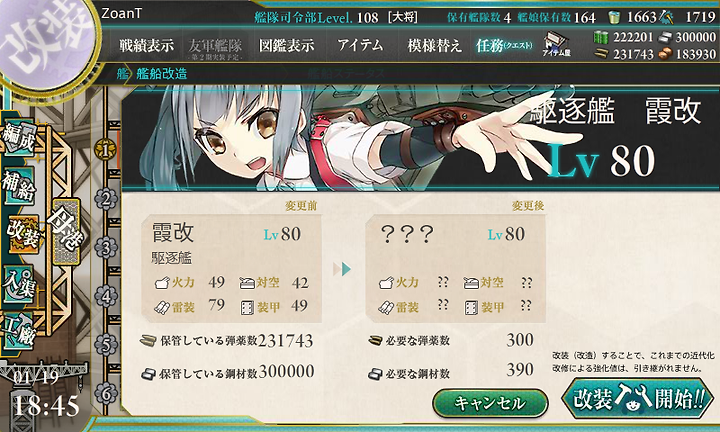720x432 pixels.
Task: Open the アイテム menu item
Action: [x=360, y=45]
